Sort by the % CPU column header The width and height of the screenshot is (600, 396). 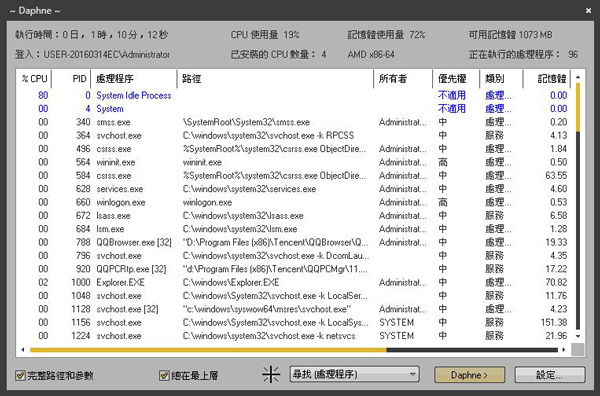point(34,79)
